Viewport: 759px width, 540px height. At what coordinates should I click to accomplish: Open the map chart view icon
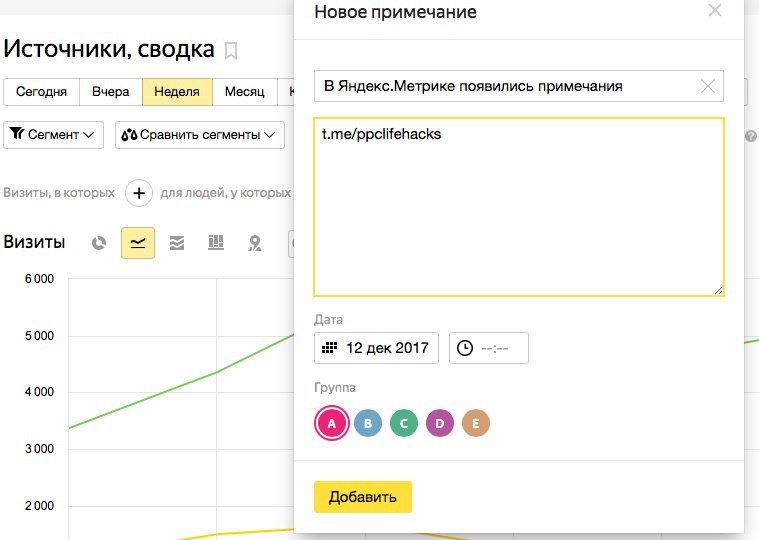pos(255,243)
